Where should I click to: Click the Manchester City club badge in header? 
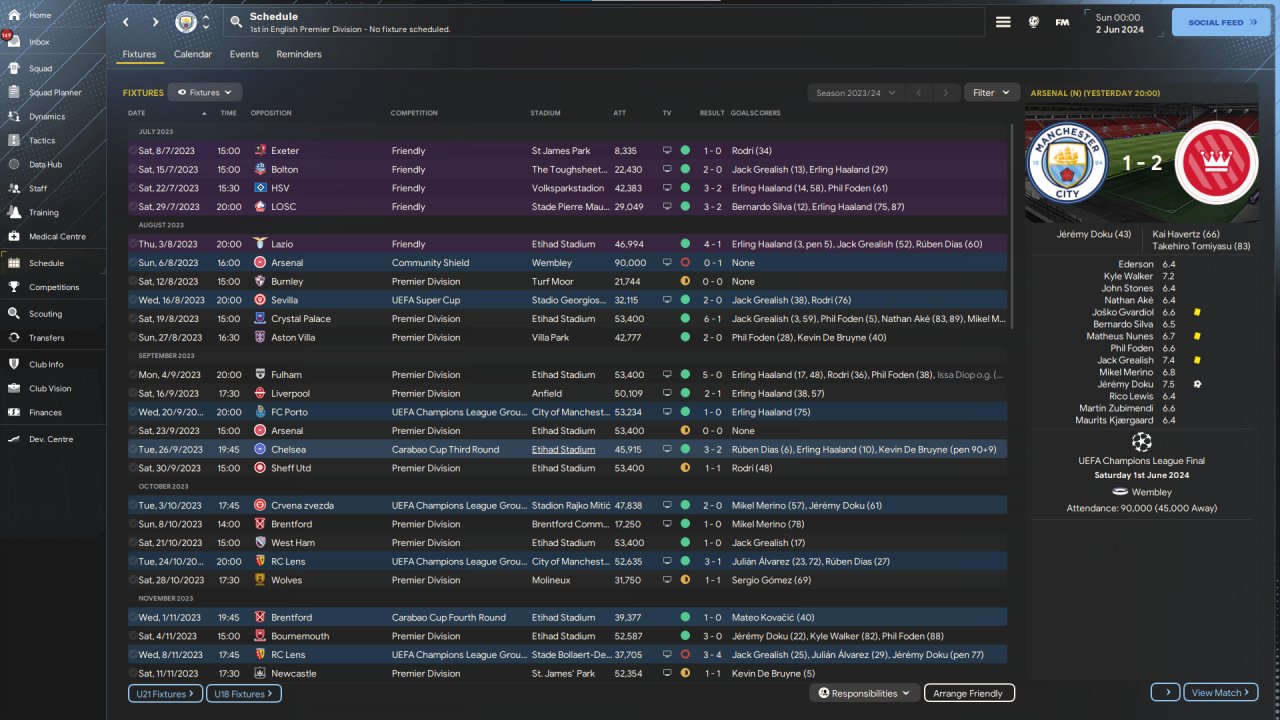tap(186, 22)
